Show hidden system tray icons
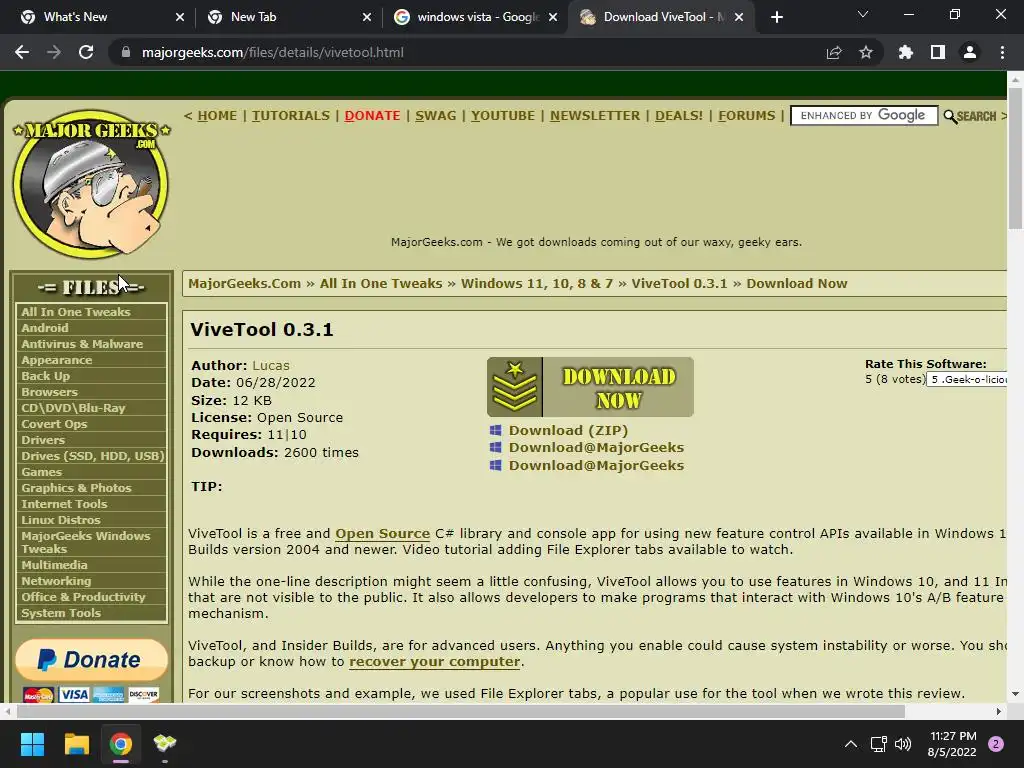This screenshot has height=768, width=1024. tap(850, 744)
